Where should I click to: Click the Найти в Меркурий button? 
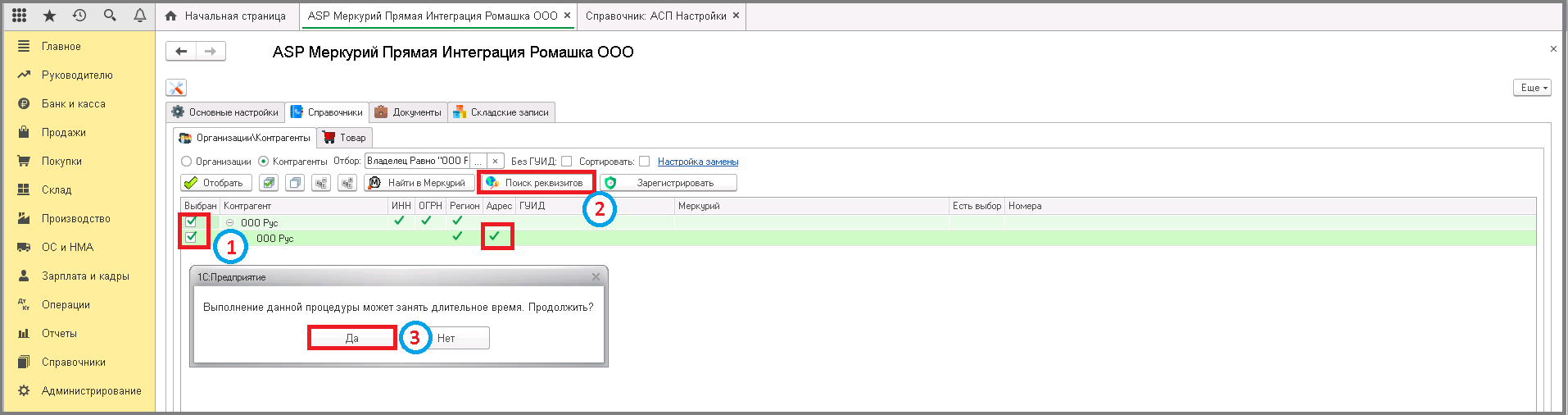click(x=419, y=183)
